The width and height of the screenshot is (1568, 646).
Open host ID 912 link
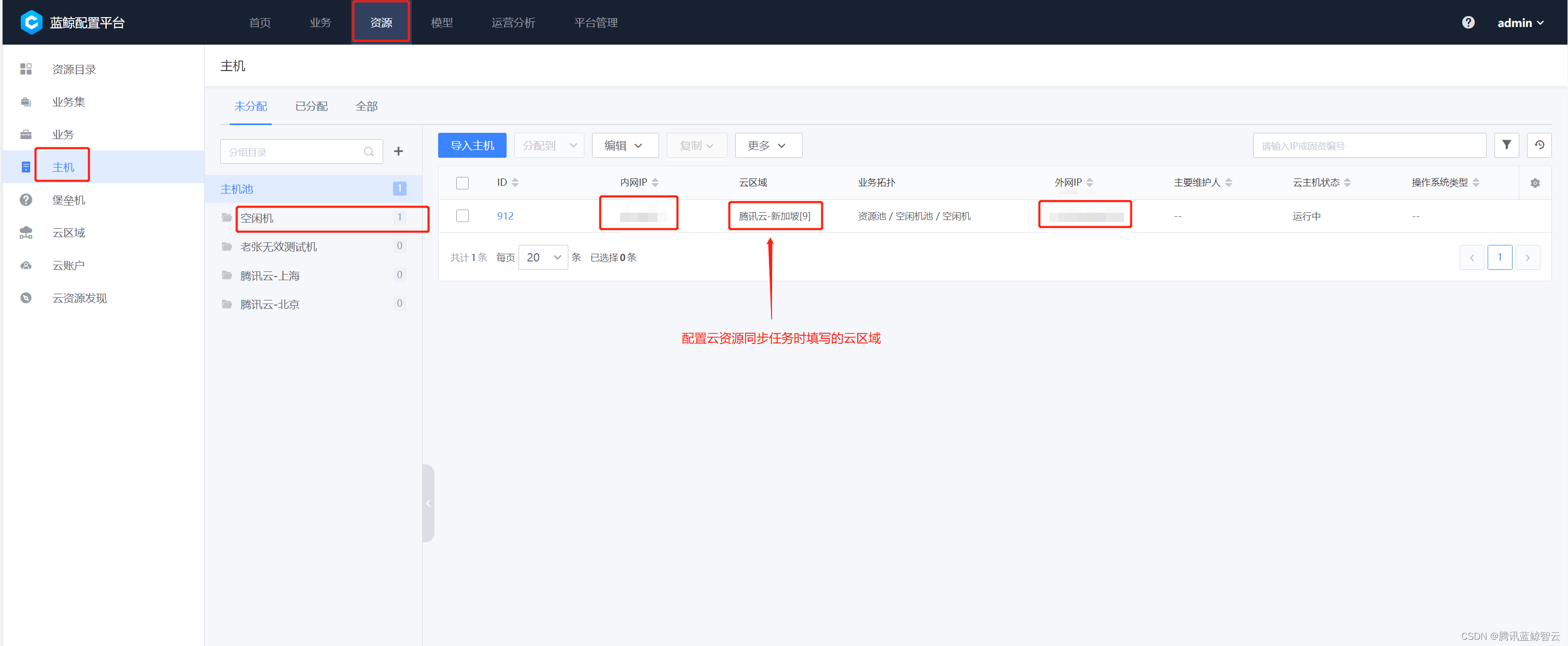point(505,215)
